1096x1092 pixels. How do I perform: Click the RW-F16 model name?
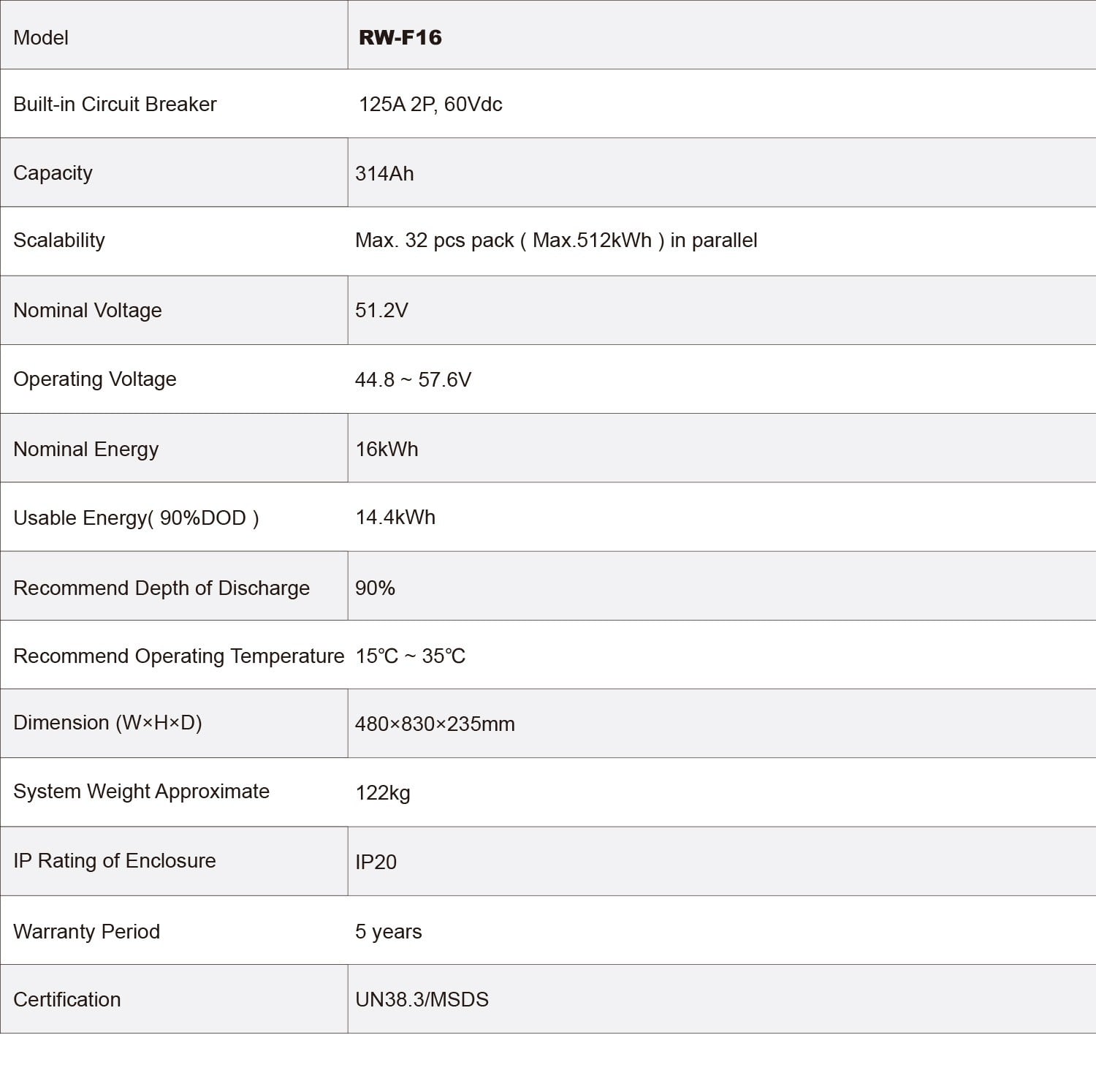(x=400, y=37)
